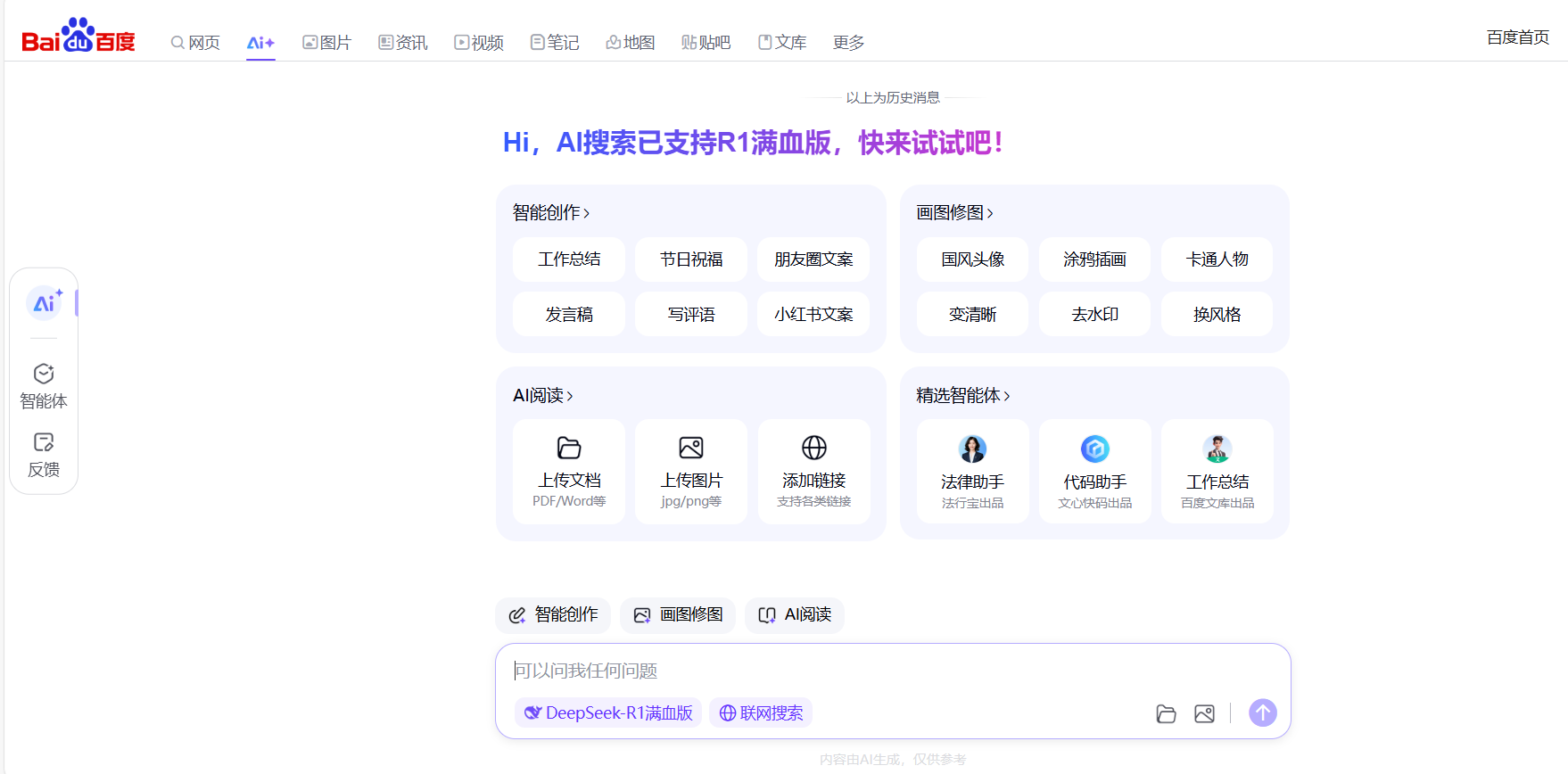Viewport: 1568px width, 774px height.
Task: Toggle the 联网搜索 web search option
Action: [x=761, y=712]
